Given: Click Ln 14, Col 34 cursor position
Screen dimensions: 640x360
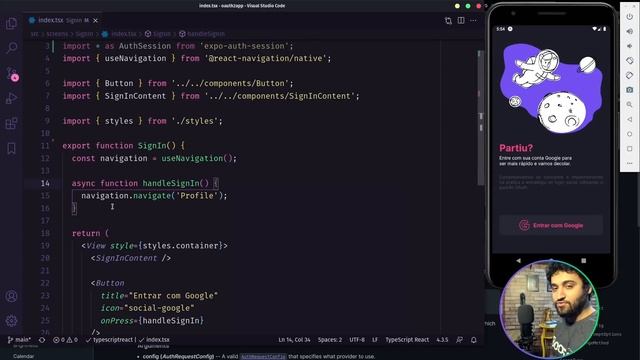Looking at the screenshot, I should (x=294, y=340).
